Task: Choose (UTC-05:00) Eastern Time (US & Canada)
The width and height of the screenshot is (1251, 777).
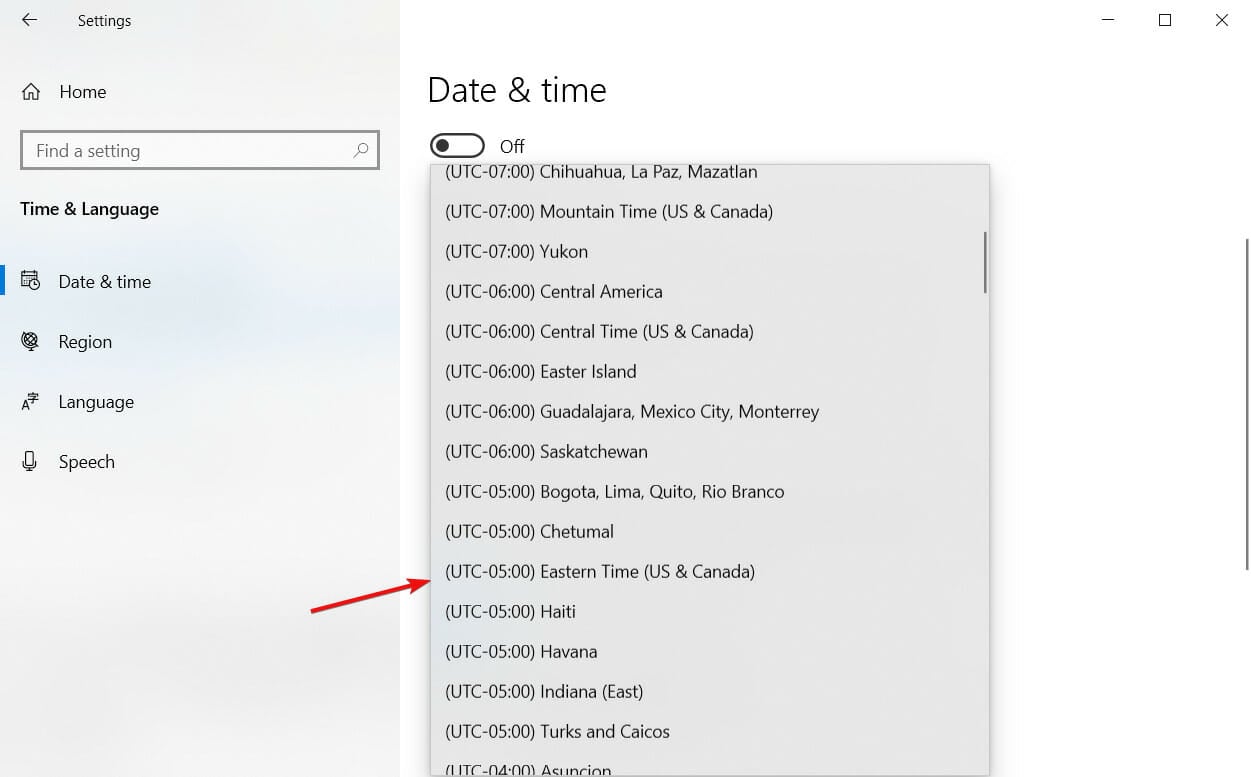Action: click(x=710, y=572)
